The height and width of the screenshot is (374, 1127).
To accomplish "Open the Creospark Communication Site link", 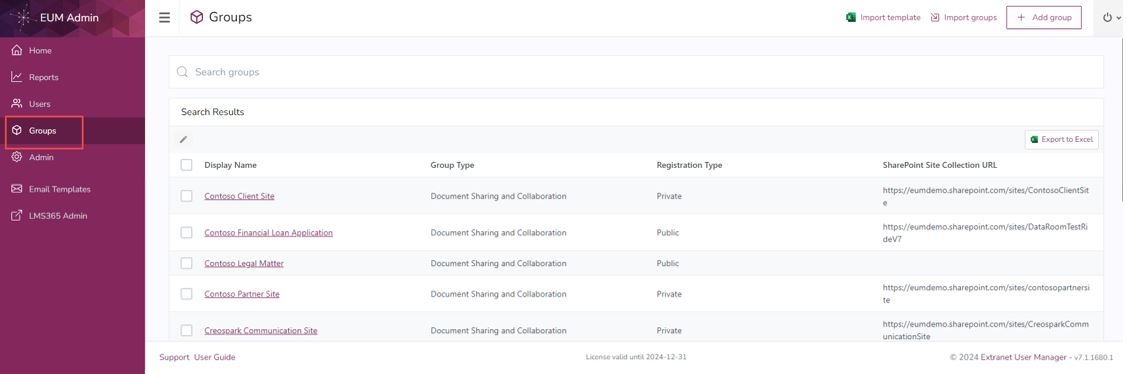I will (x=260, y=330).
